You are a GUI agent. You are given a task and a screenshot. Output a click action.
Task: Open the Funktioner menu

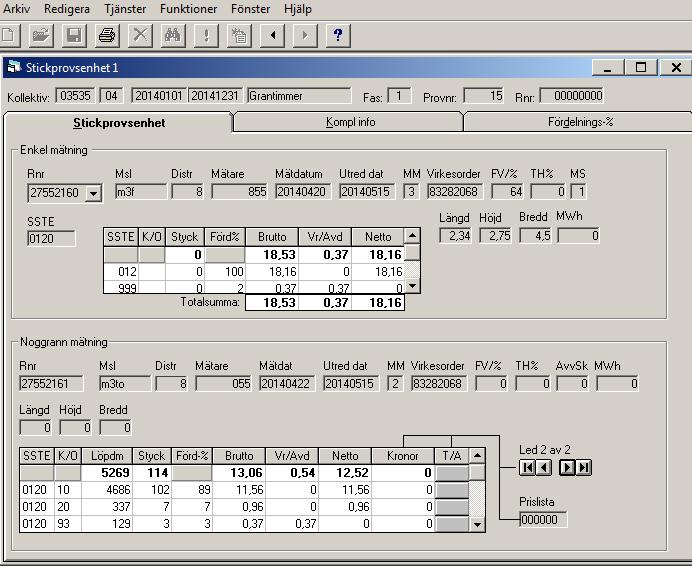(188, 9)
